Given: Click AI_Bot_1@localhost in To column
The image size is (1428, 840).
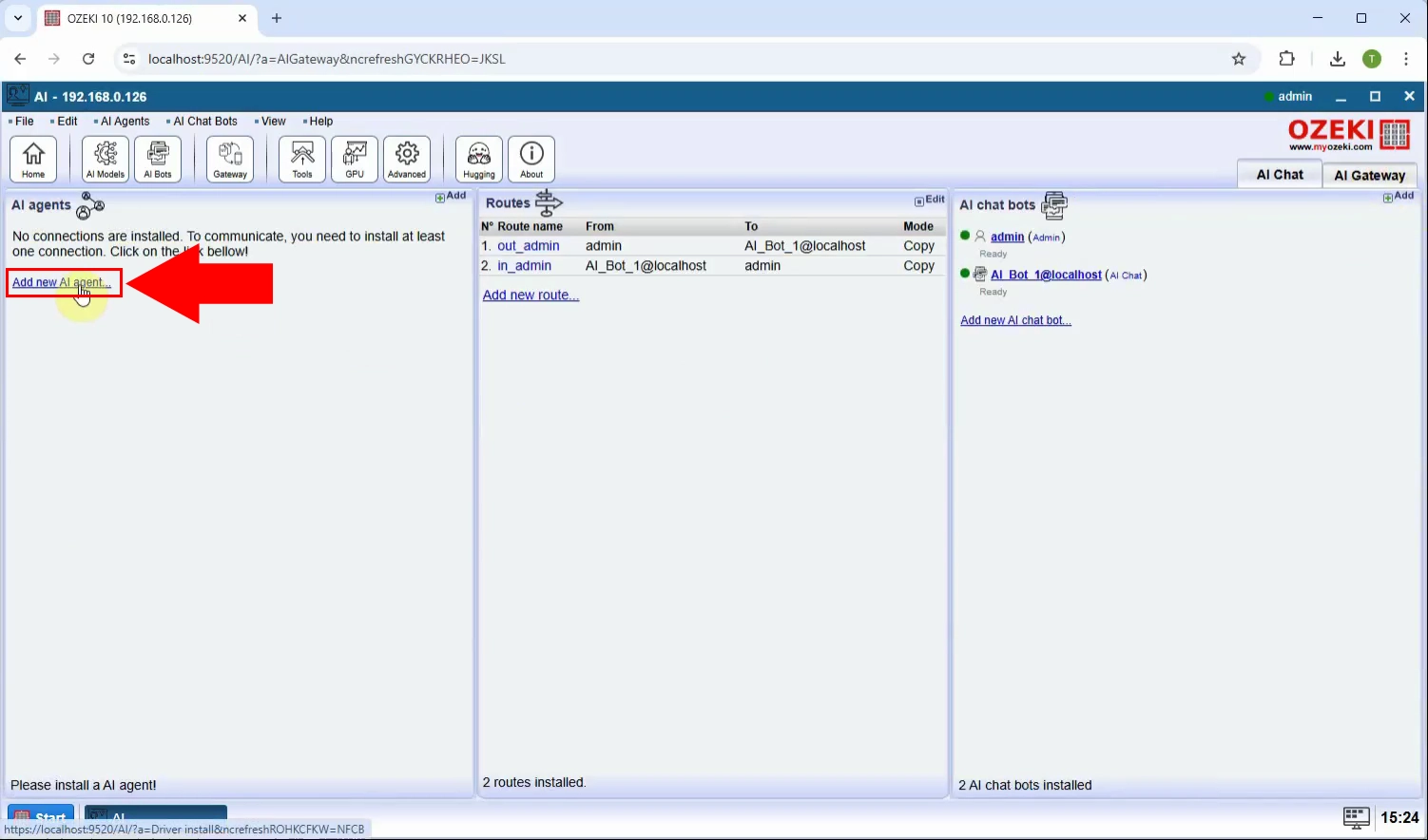Looking at the screenshot, I should tap(805, 246).
